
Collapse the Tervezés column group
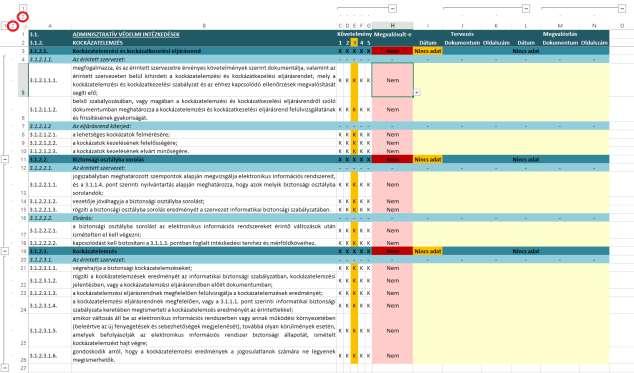[526, 8]
